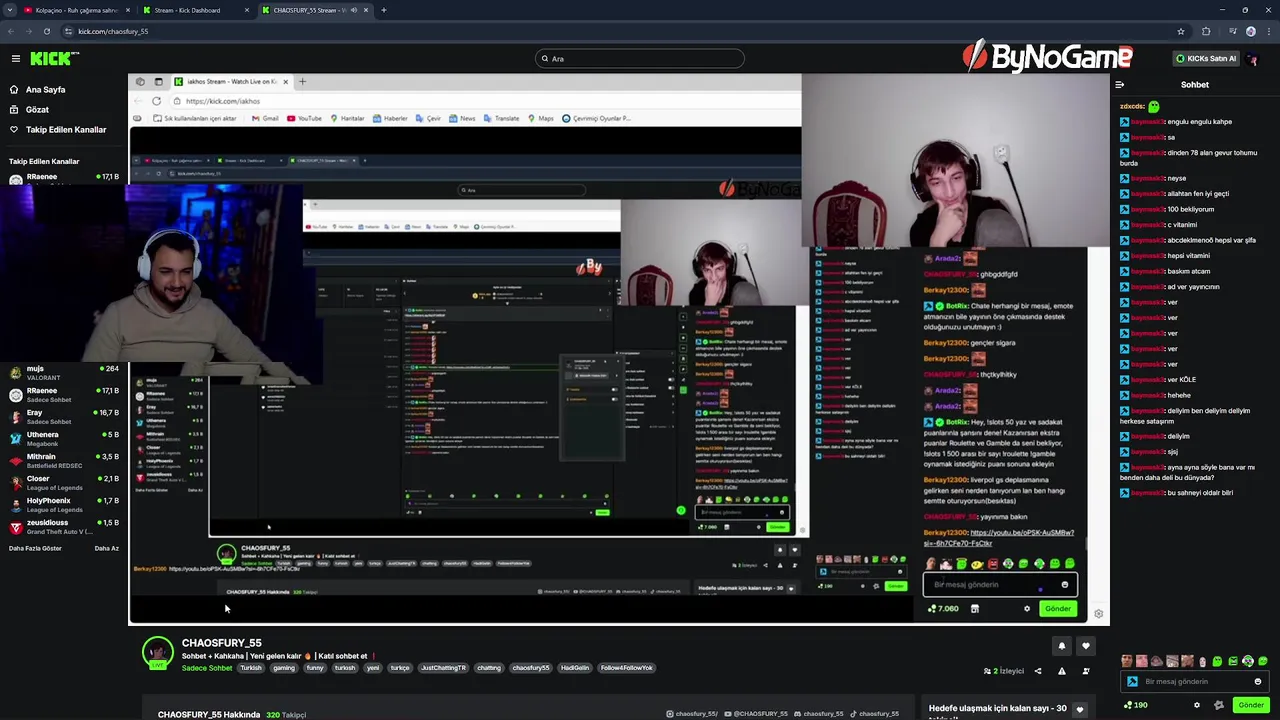The width and height of the screenshot is (1280, 720).
Task: Open the user avatar menu in the Kick header
Action: [1254, 59]
